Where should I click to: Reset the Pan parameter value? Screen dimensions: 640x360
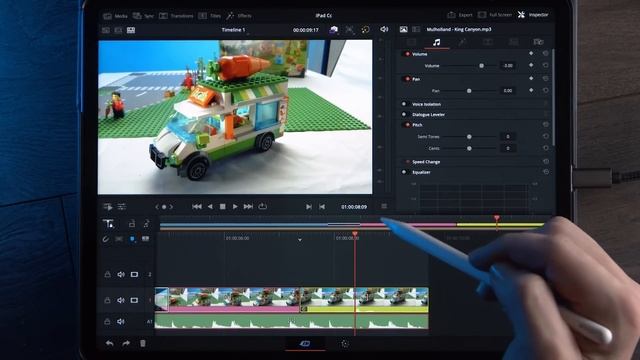tap(545, 90)
